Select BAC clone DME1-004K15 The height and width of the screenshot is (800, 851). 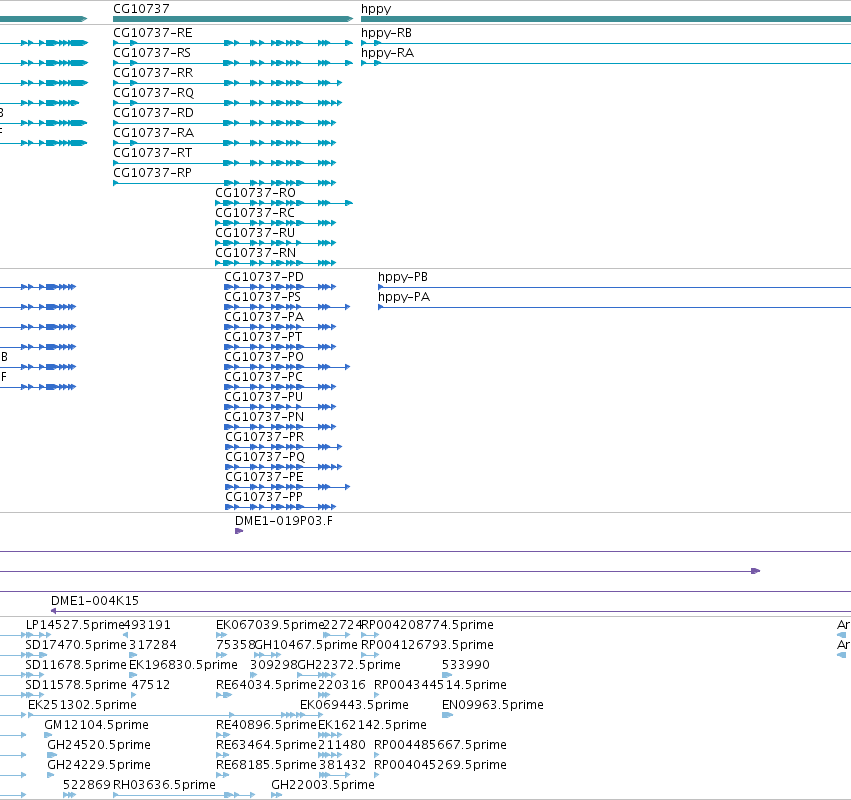click(x=95, y=601)
